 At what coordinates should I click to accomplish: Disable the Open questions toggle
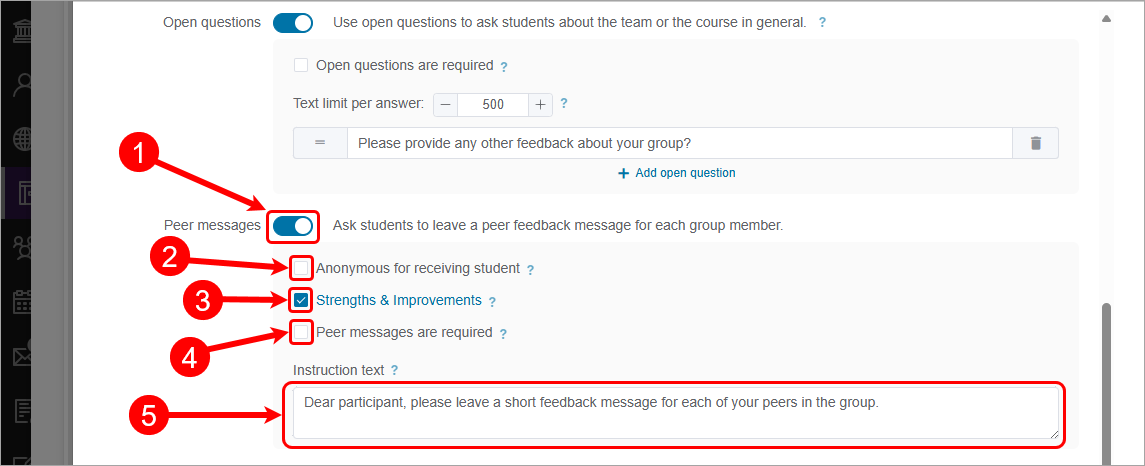pos(293,22)
